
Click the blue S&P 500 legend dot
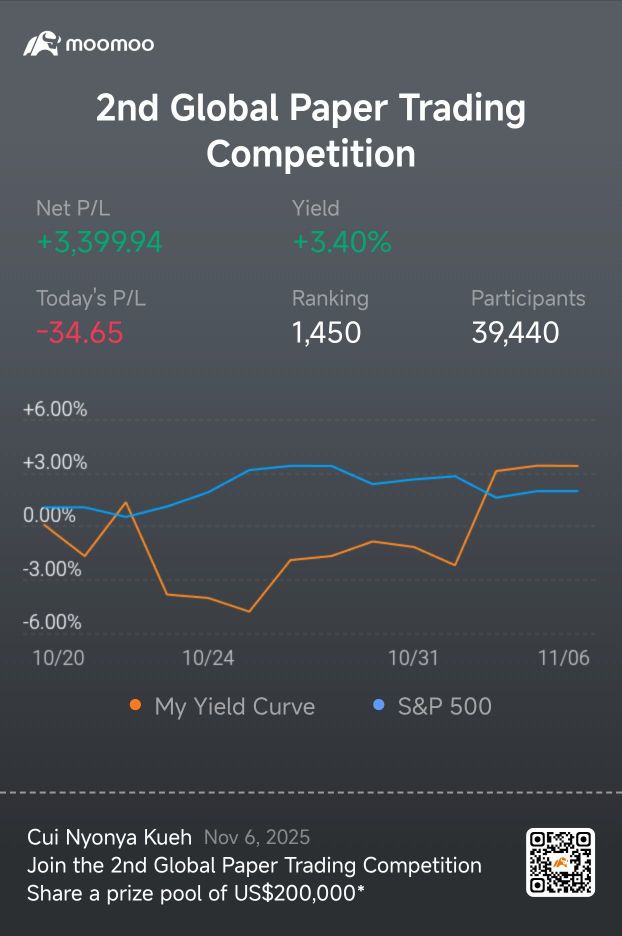tap(378, 706)
